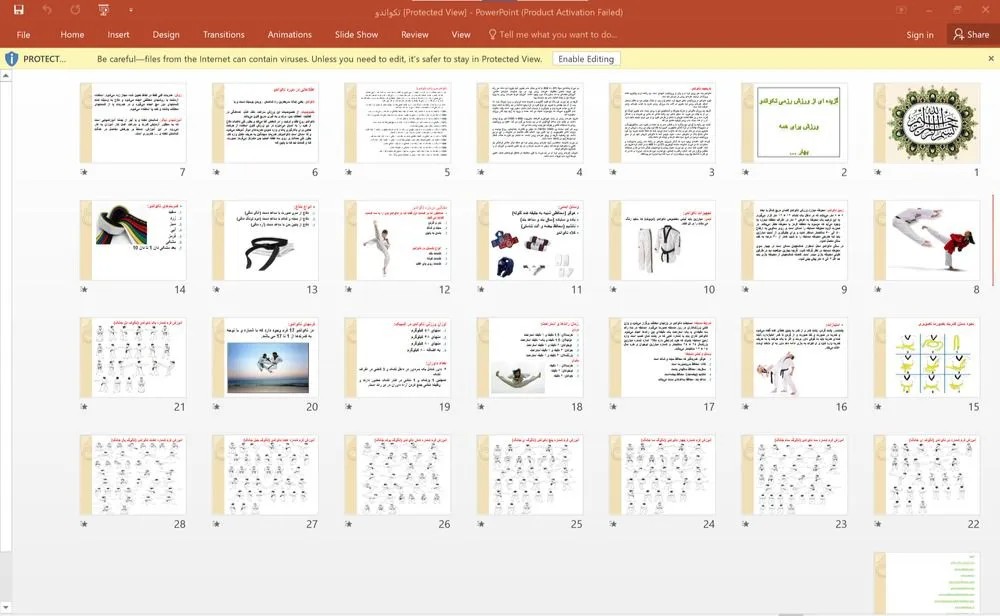Select slide 1 with the calligraphy emblem
Screen dimensions: 1000x616
click(x=927, y=122)
